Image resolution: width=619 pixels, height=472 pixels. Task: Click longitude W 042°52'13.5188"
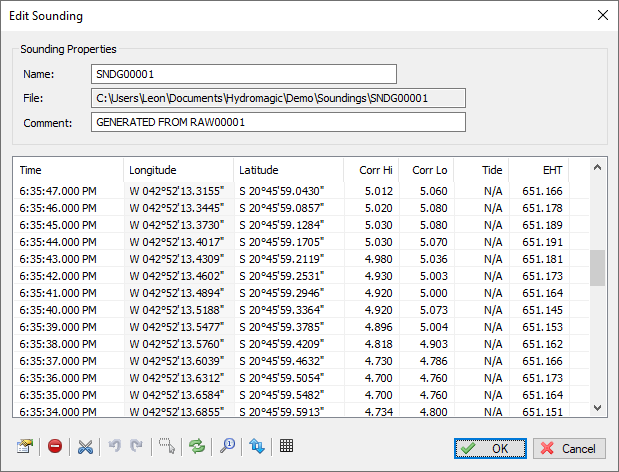tap(176, 310)
